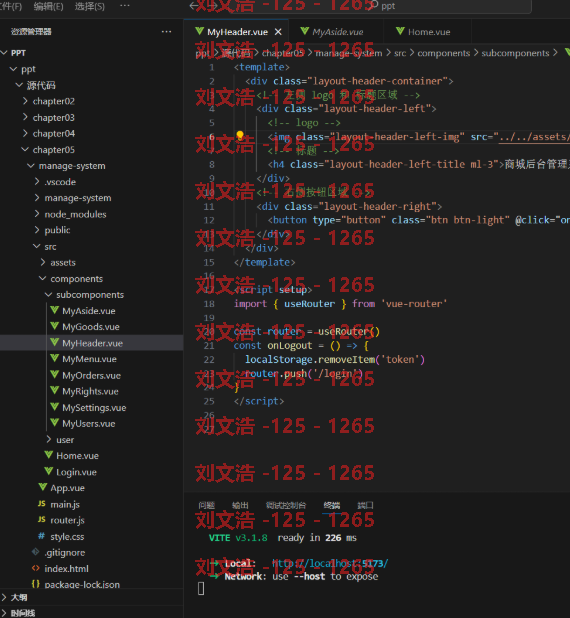Screen dimensions: 570x618
Task: Click the Vue icon beside App.vue
Action: coord(43,488)
